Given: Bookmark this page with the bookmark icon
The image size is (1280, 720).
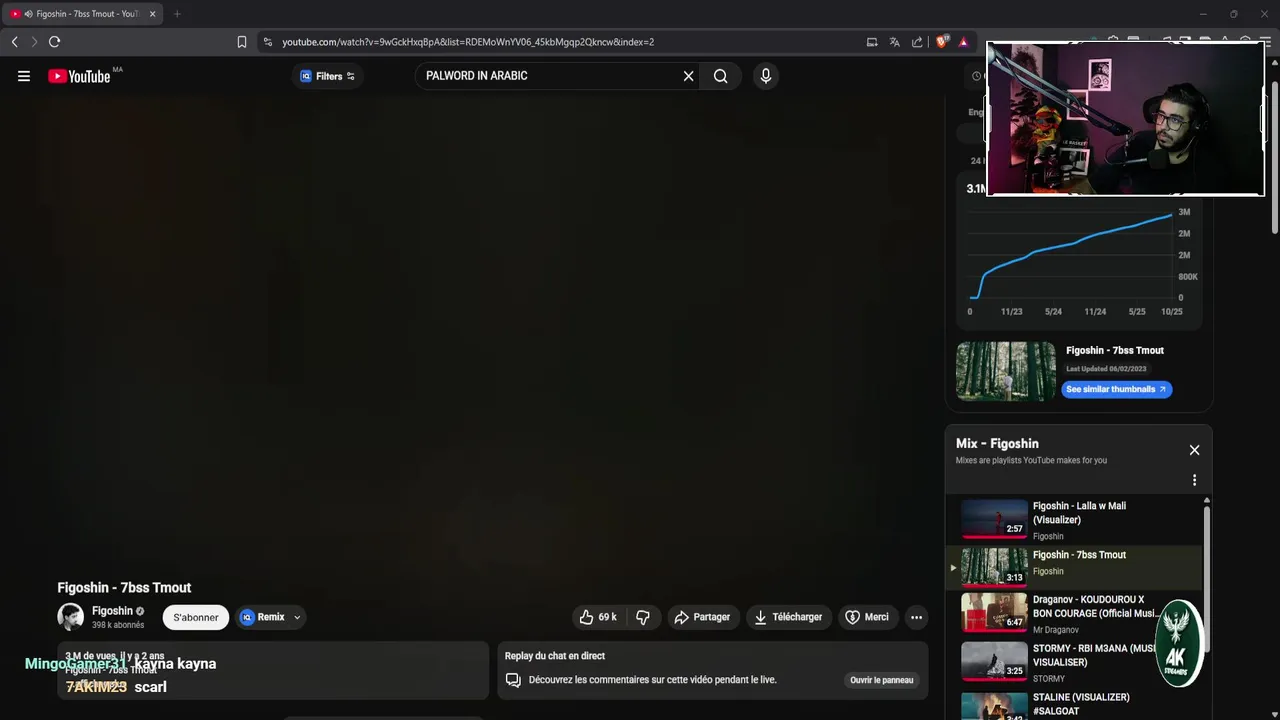Looking at the screenshot, I should click(242, 42).
